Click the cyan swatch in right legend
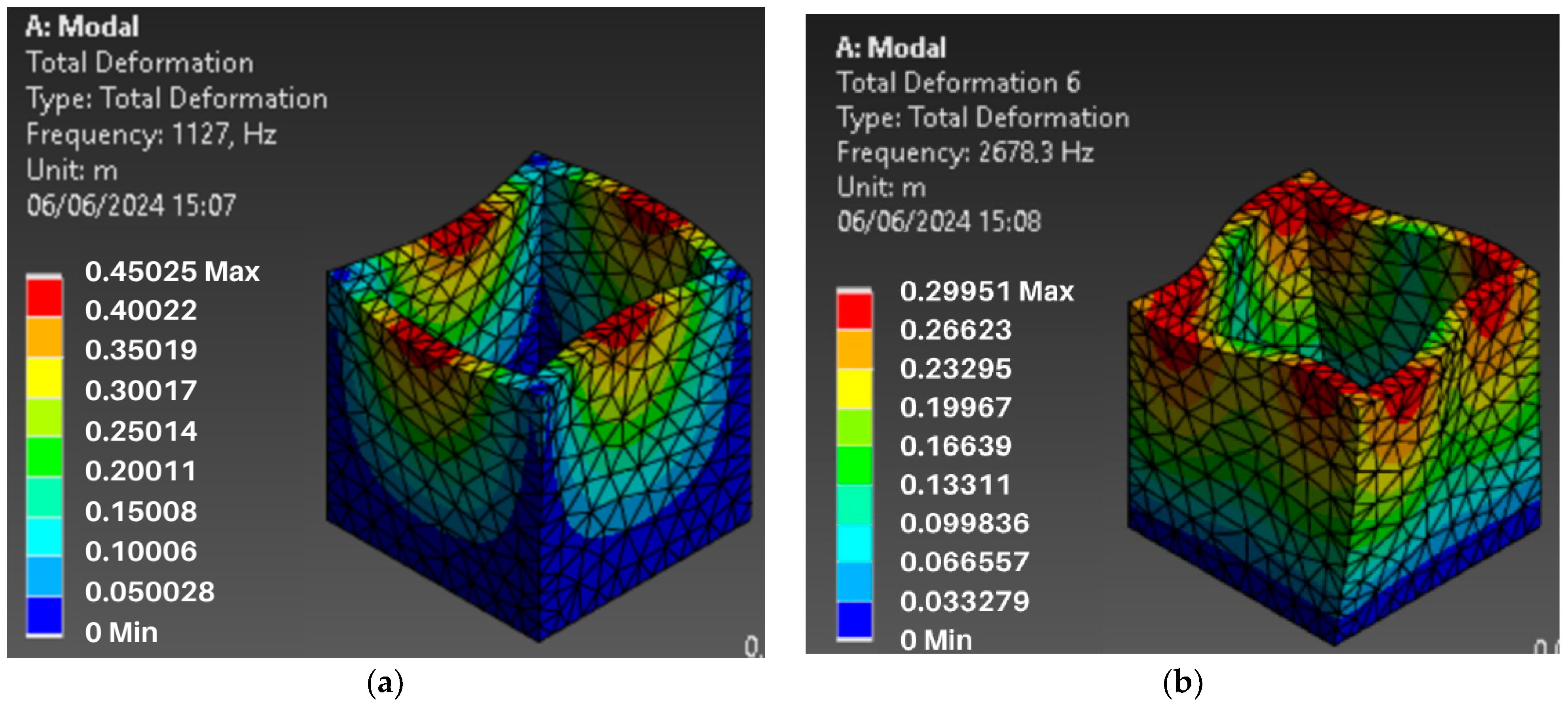 pos(855,543)
